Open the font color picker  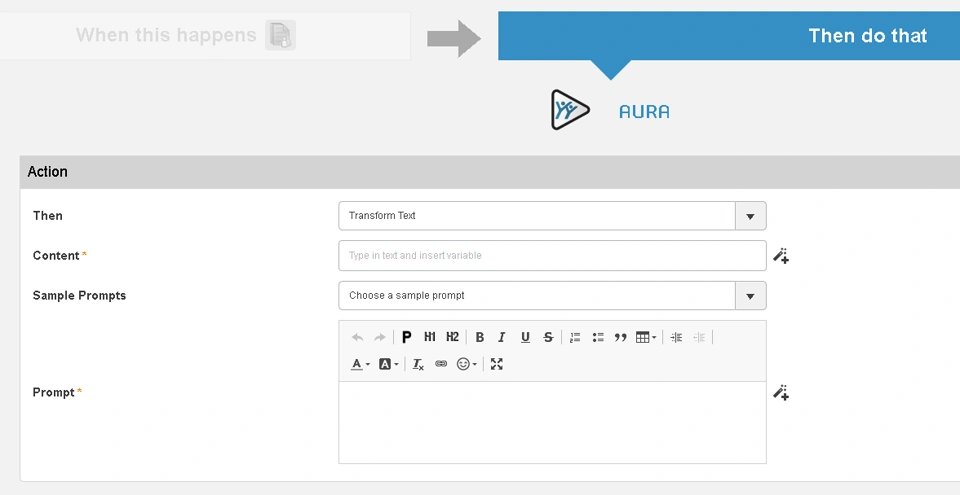tap(360, 364)
